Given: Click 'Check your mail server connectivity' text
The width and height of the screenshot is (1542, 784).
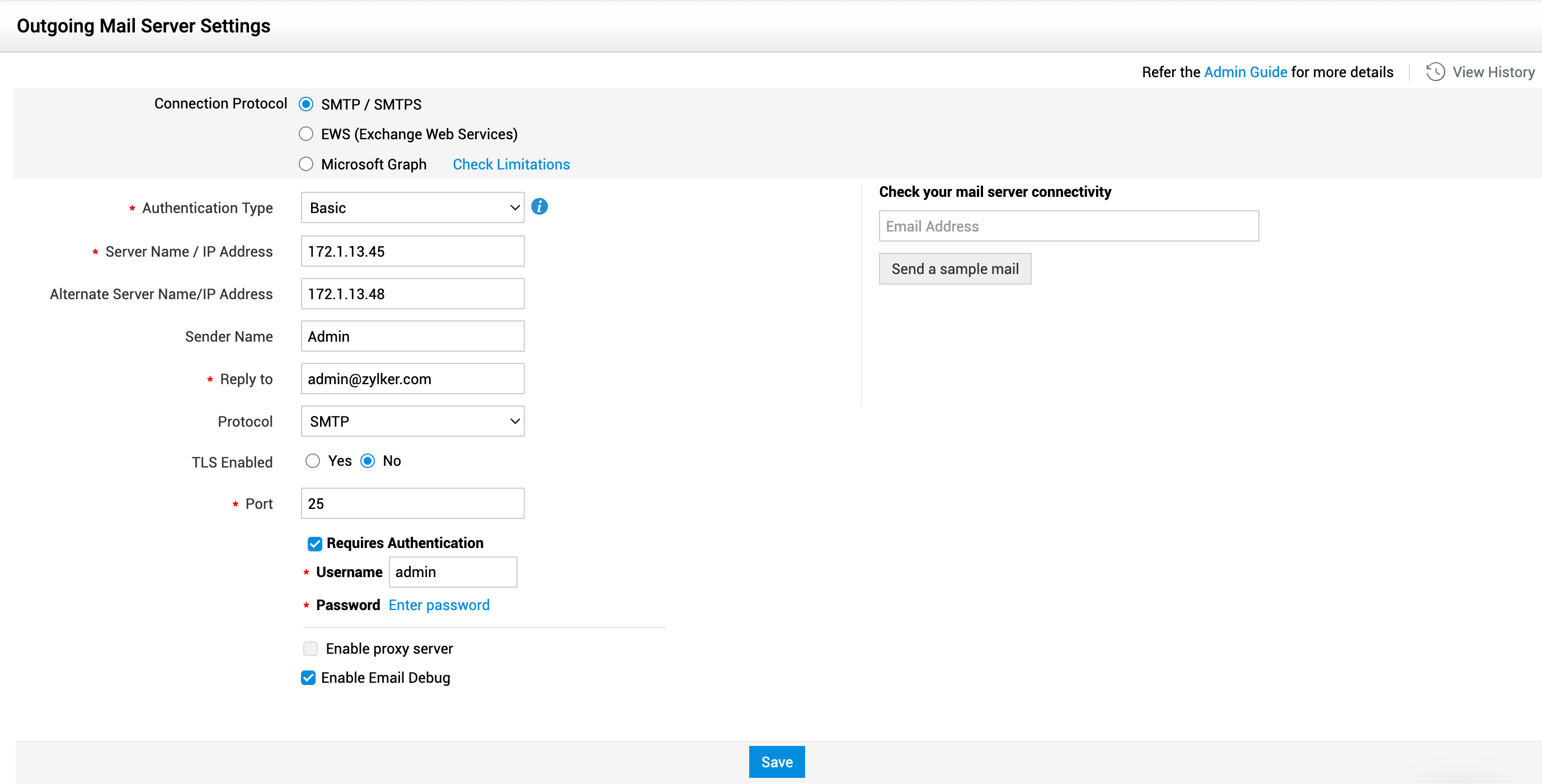Looking at the screenshot, I should click(x=995, y=191).
